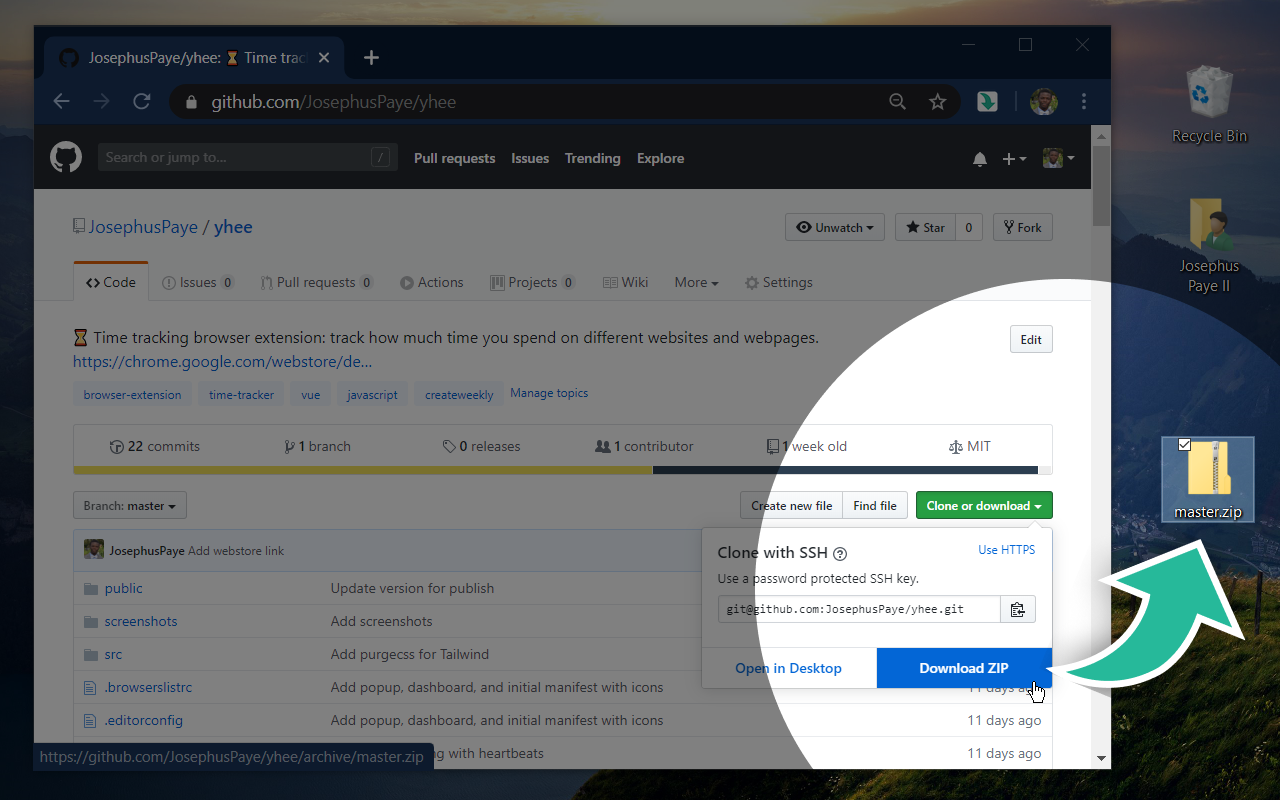The height and width of the screenshot is (800, 1280).
Task: Click the copy SSH URL clipboard icon
Action: [1017, 609]
